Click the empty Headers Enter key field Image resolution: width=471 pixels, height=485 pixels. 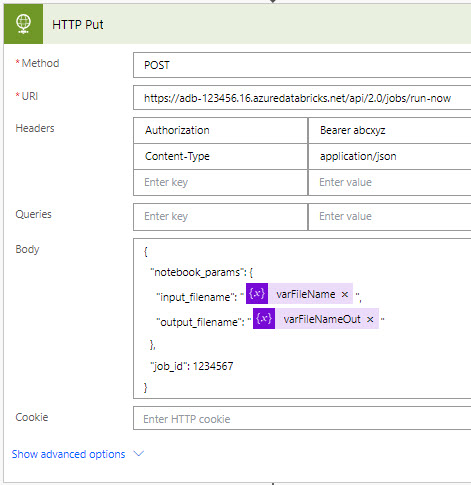tap(220, 182)
